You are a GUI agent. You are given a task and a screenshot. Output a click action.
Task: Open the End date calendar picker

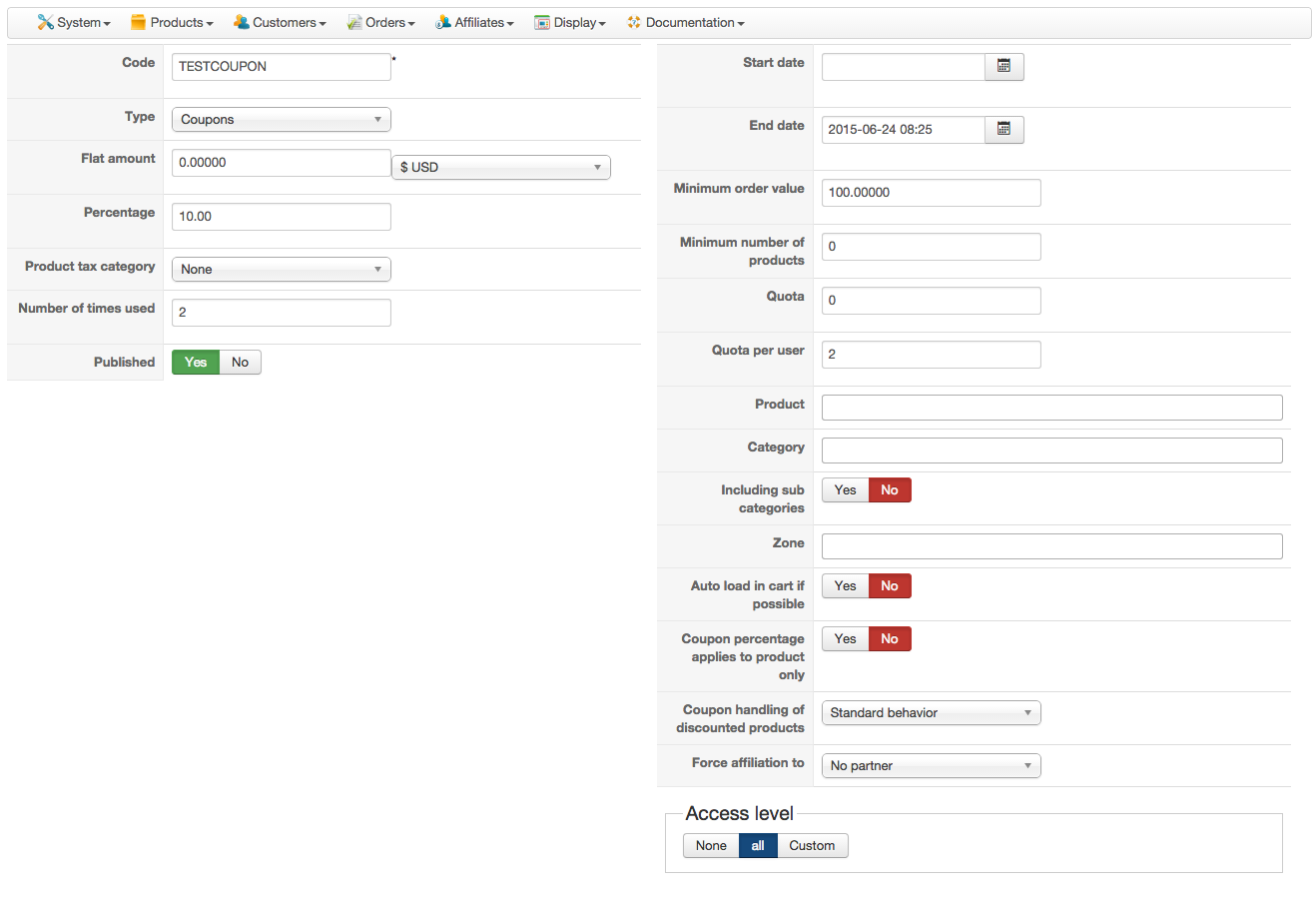tap(1003, 129)
